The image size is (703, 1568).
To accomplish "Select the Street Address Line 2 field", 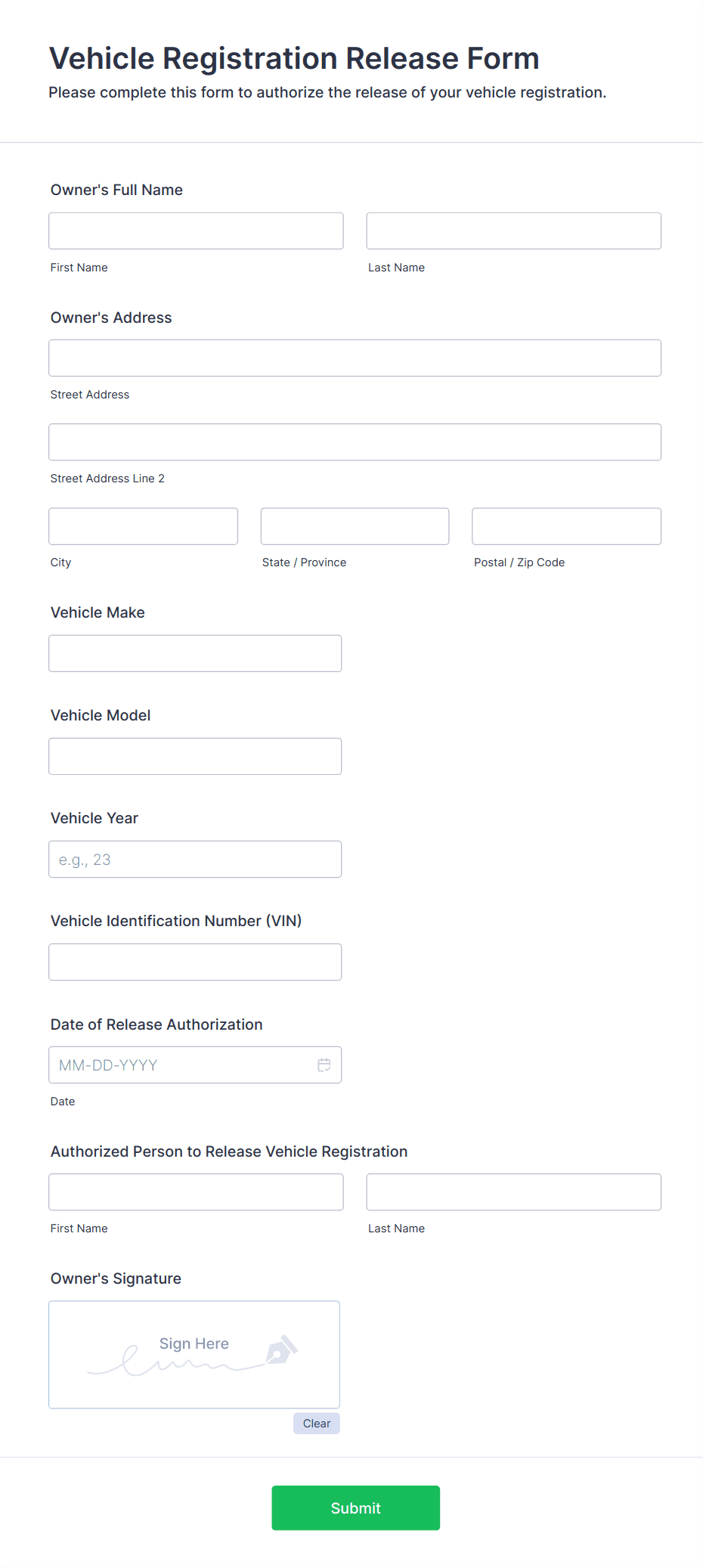I will pos(355,442).
